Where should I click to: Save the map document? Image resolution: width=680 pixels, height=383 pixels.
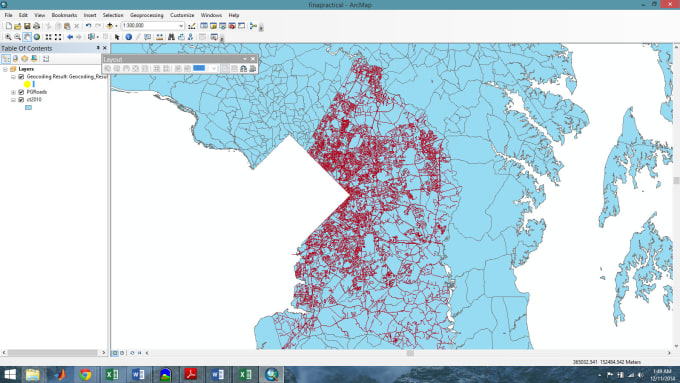[27, 26]
